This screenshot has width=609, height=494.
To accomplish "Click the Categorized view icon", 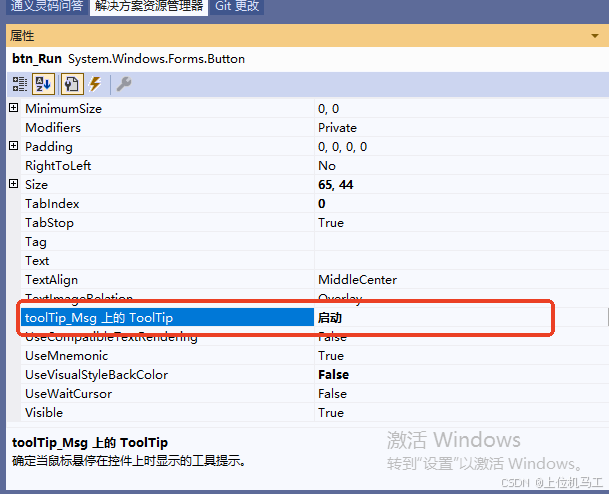I will coord(19,84).
